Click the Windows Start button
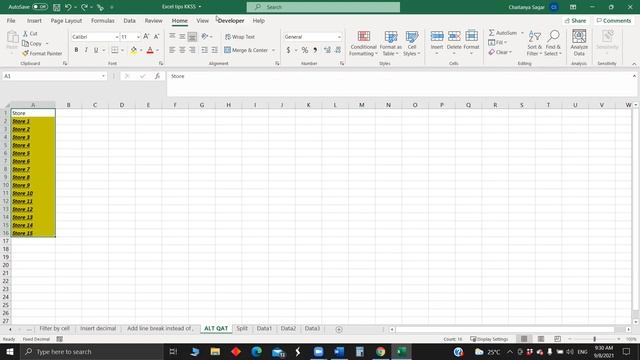This screenshot has width=640, height=360. (x=9, y=351)
